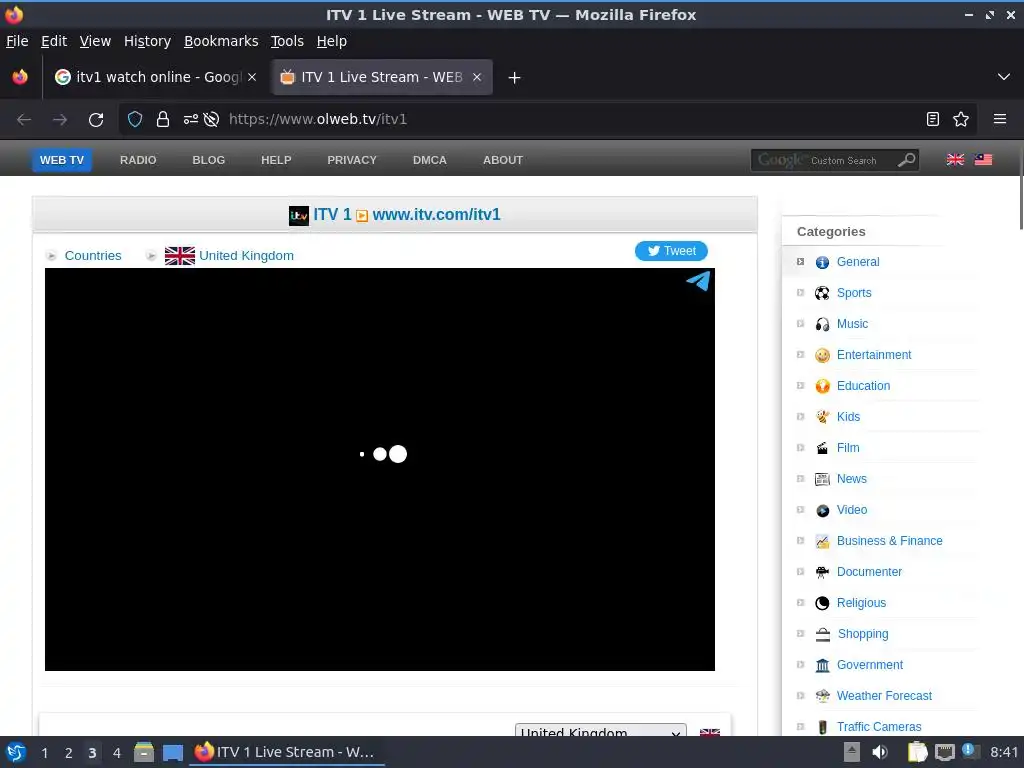Image resolution: width=1024 pixels, height=768 pixels.
Task: Go to Countries breadcrumb link
Action: click(x=93, y=255)
